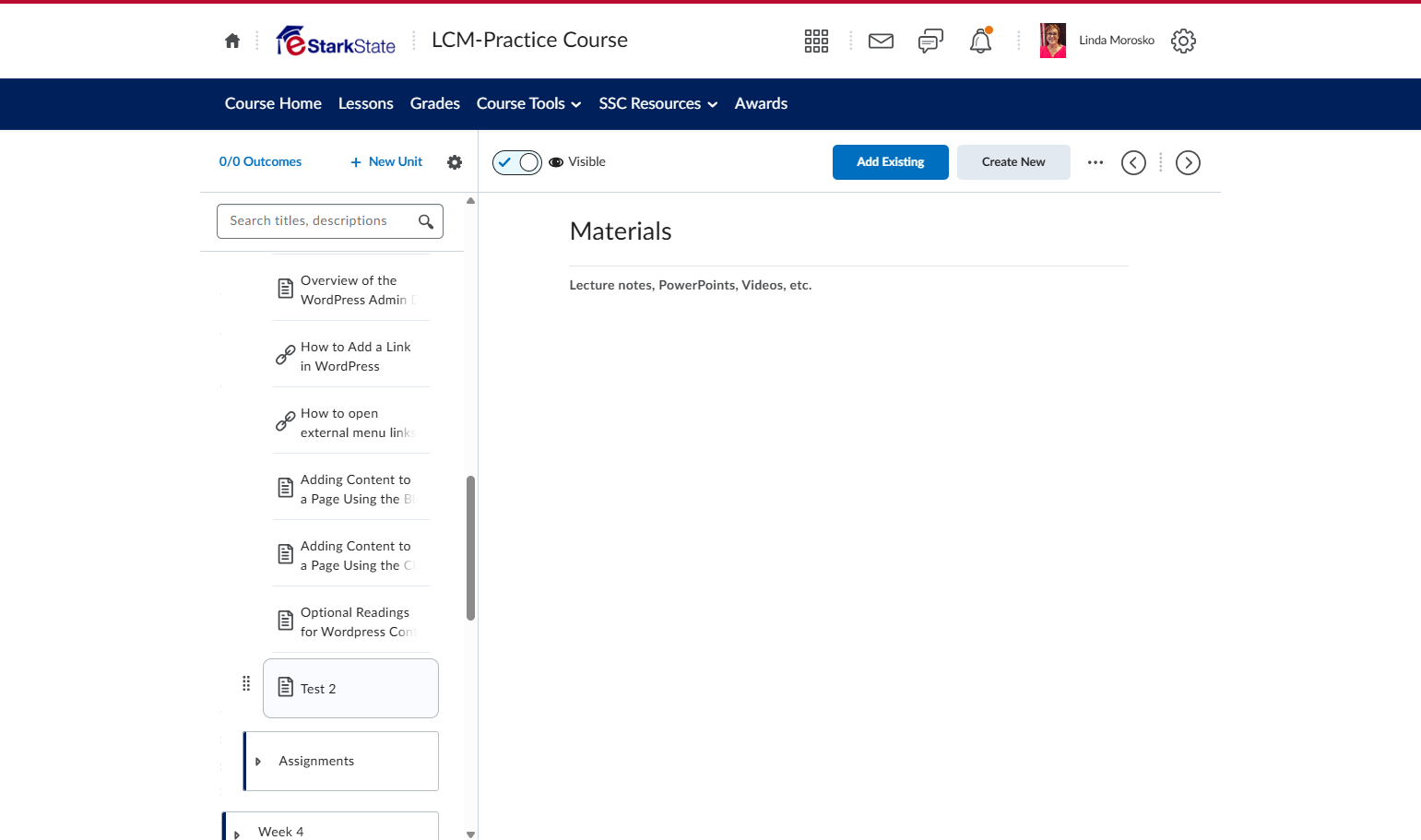Expand SSC Resources dropdown menu

(658, 104)
